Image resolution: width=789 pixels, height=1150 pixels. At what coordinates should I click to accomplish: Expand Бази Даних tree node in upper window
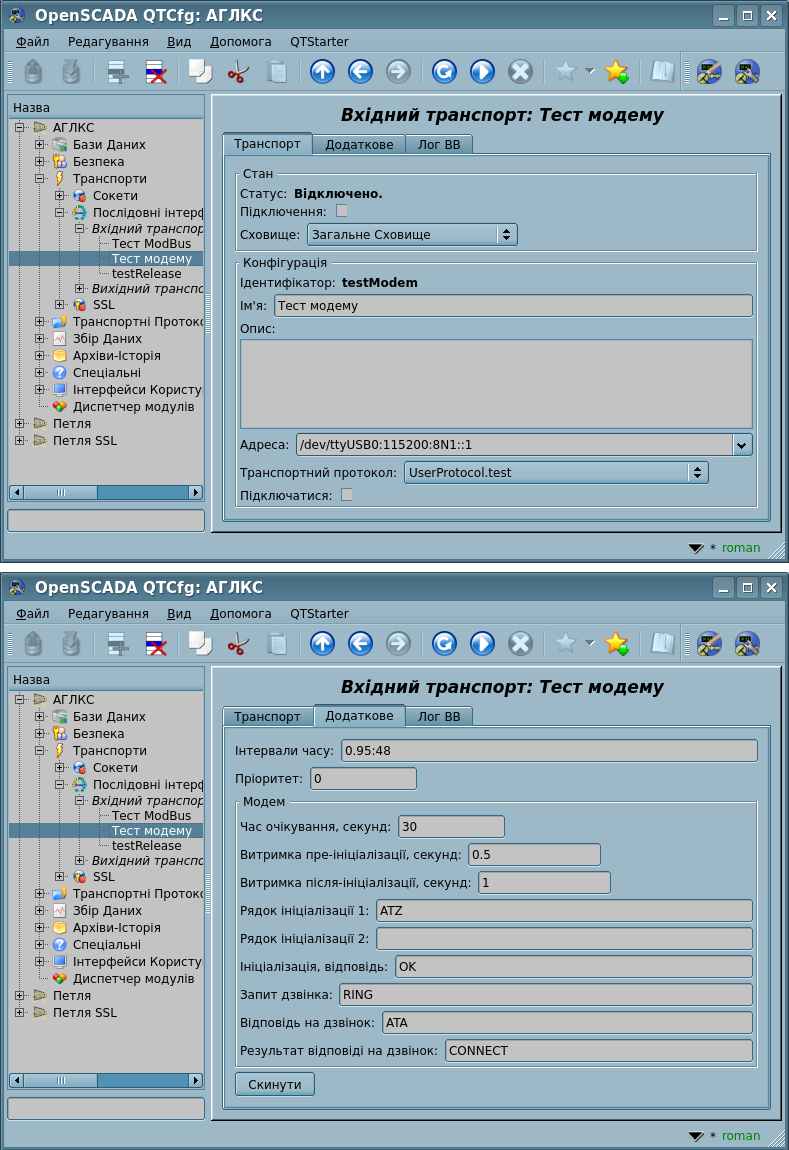point(40,145)
